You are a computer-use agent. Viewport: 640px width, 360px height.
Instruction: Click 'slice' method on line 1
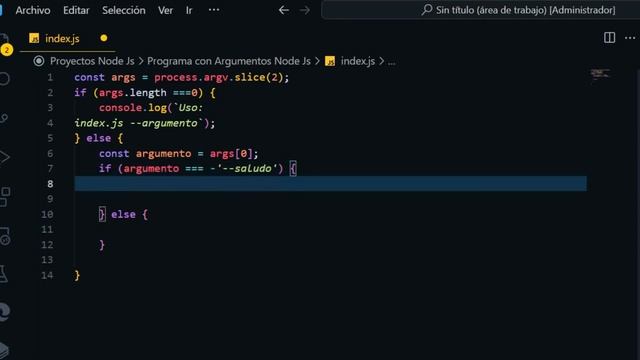(249, 78)
